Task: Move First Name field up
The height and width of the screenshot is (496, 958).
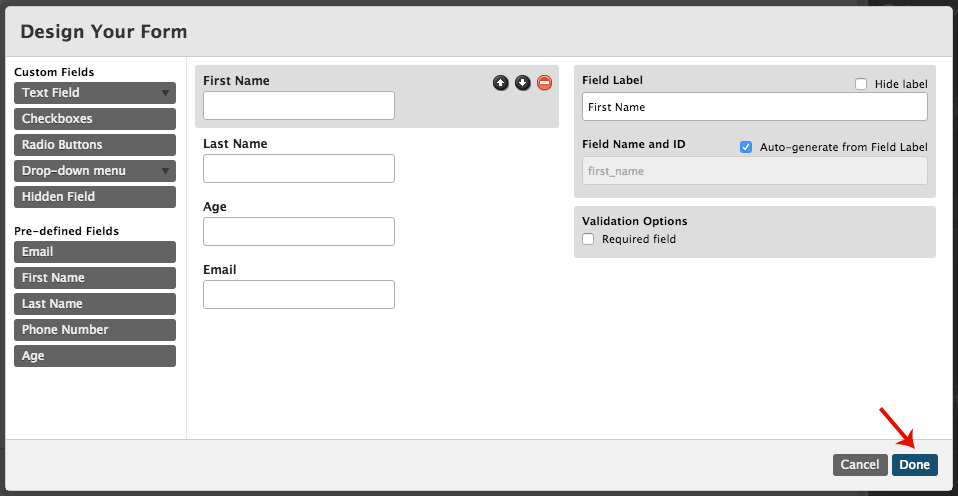Action: pyautogui.click(x=500, y=82)
